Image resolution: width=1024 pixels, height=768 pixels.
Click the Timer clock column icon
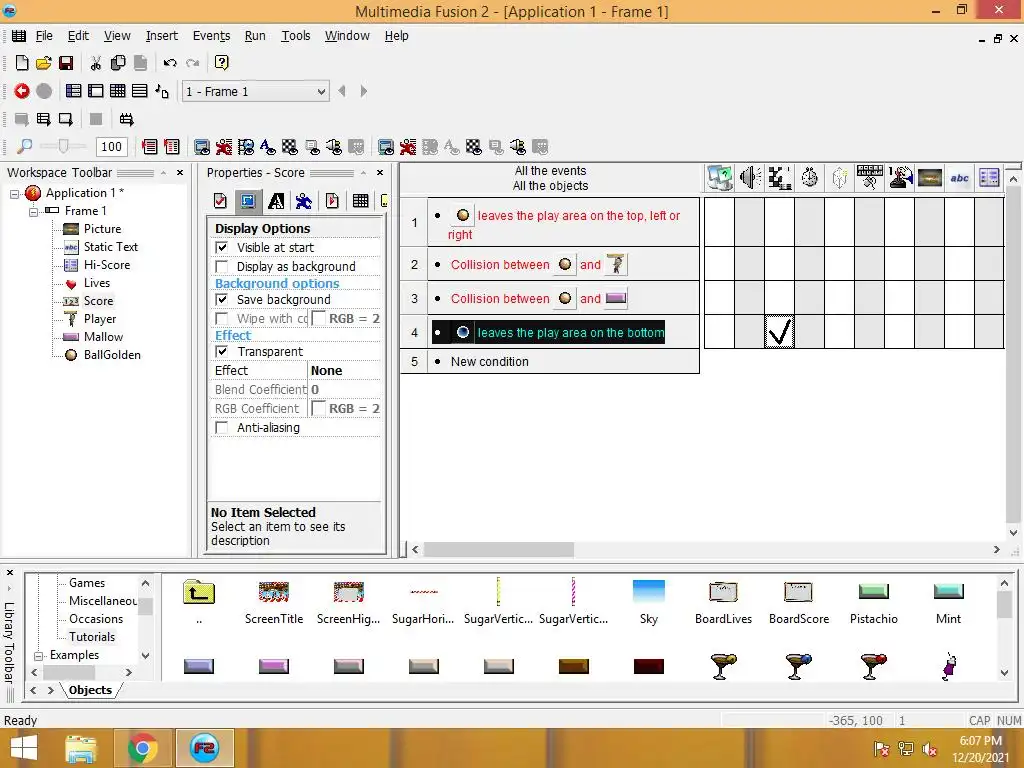(x=810, y=178)
